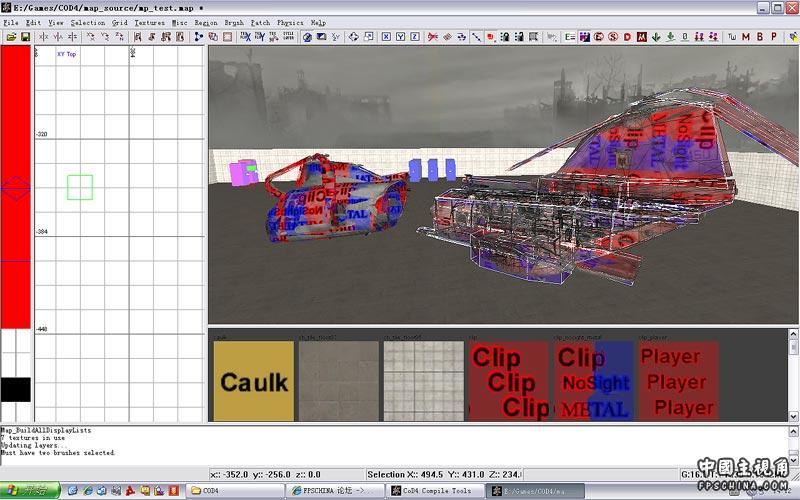This screenshot has height=500, width=800.
Task: Select the gray floor texture thumbnail
Action: pyautogui.click(x=339, y=381)
